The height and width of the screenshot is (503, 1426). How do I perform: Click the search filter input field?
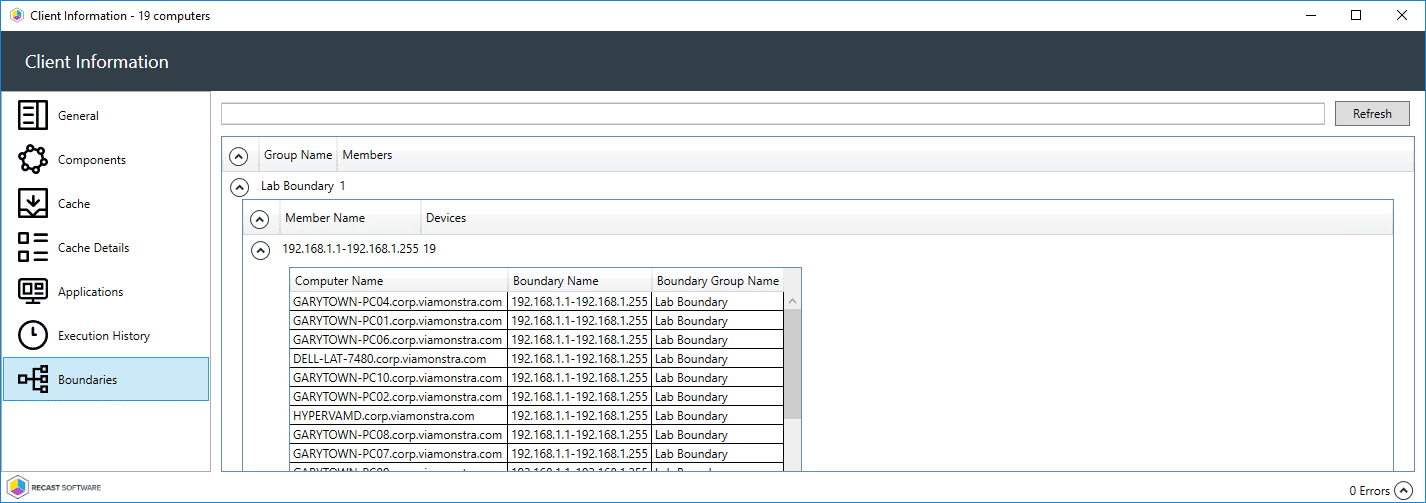pyautogui.click(x=772, y=113)
